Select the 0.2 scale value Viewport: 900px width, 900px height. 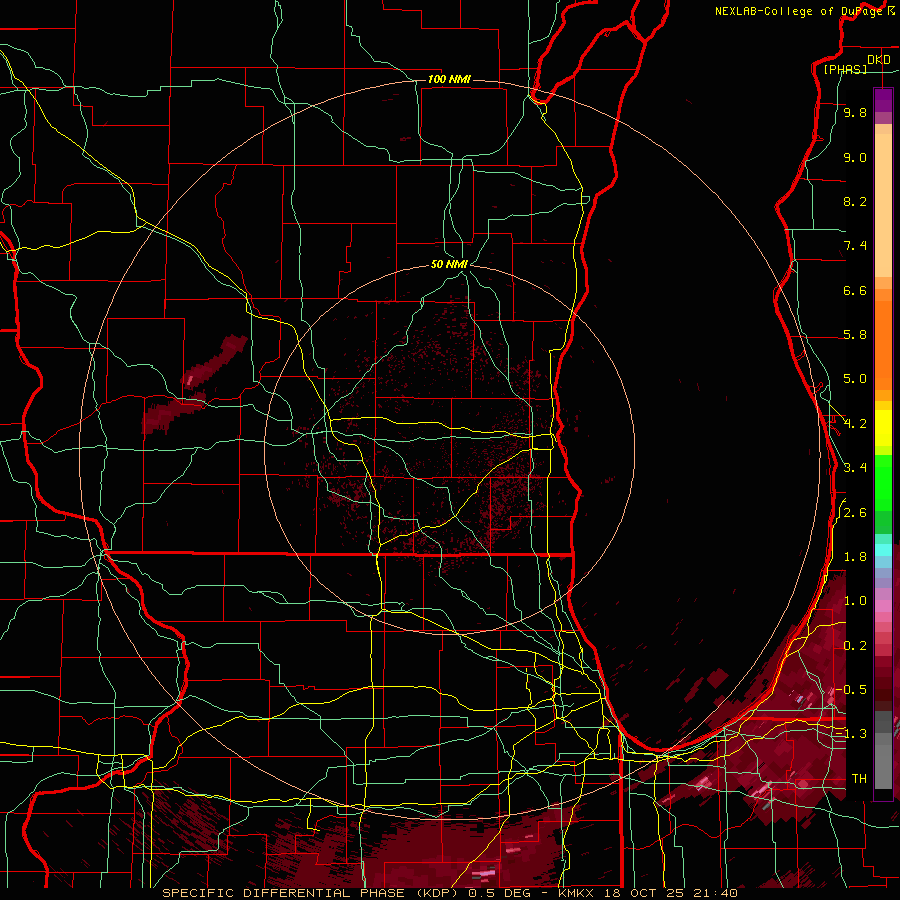click(x=855, y=646)
